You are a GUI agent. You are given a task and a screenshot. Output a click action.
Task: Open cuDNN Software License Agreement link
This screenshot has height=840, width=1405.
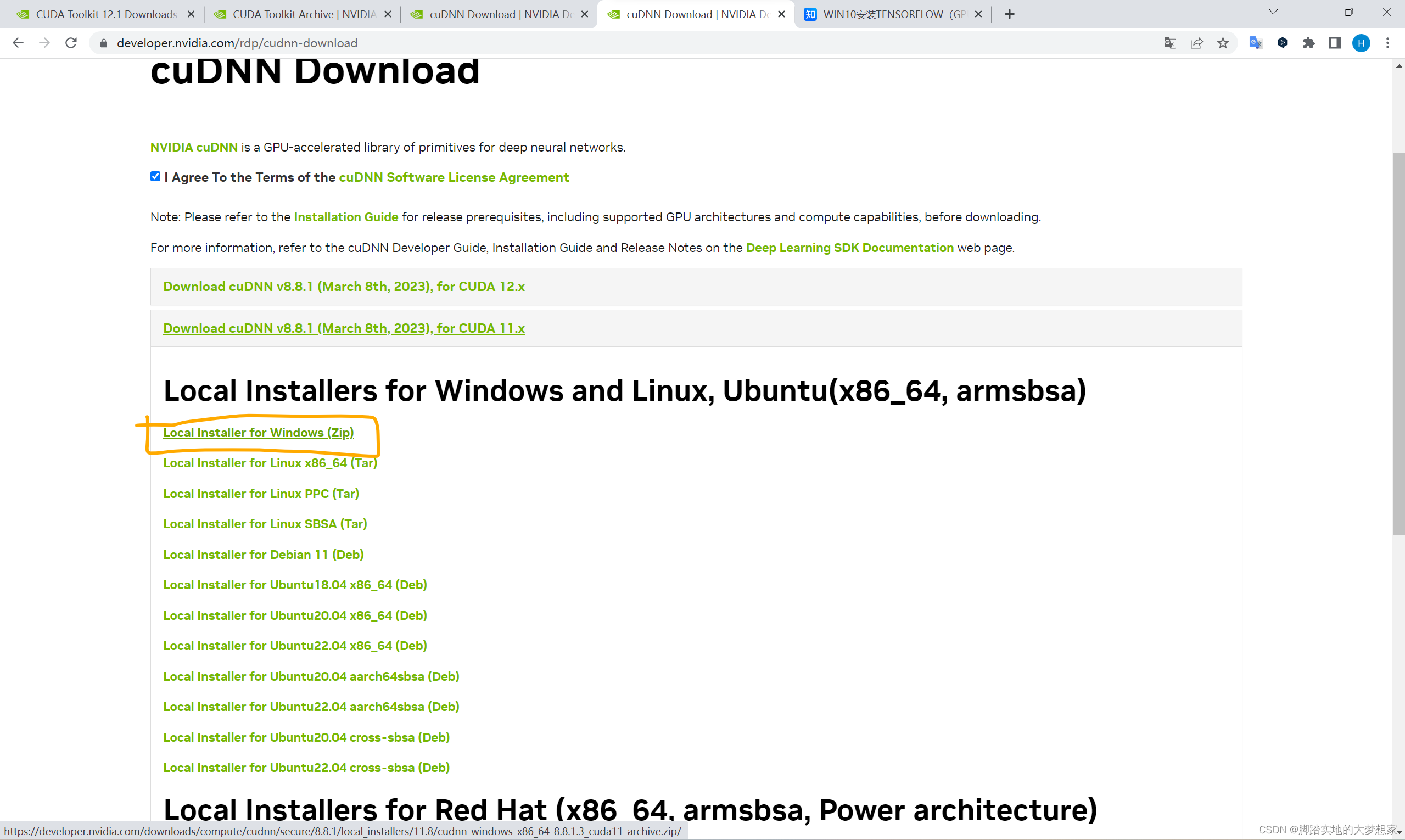tap(454, 177)
